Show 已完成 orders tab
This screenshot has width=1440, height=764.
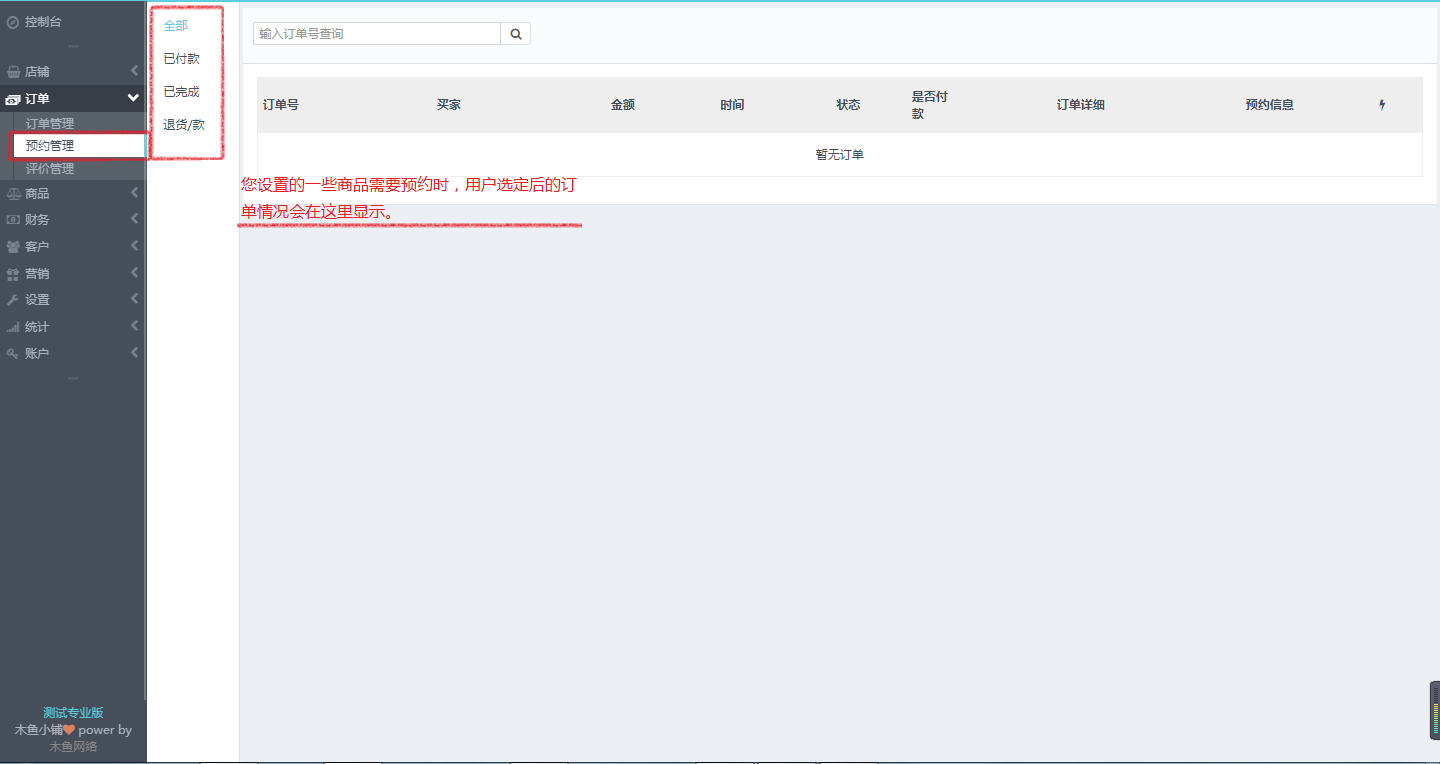coord(181,92)
